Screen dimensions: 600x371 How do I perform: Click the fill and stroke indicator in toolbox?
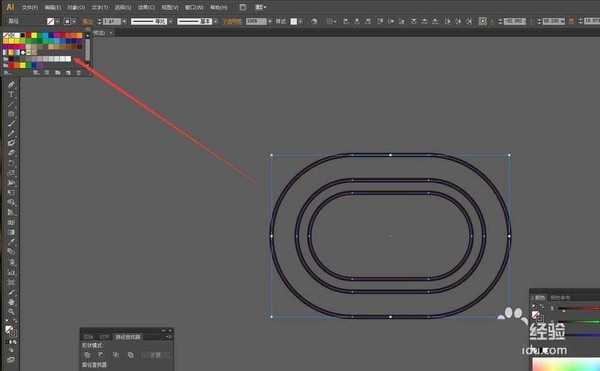(10, 331)
